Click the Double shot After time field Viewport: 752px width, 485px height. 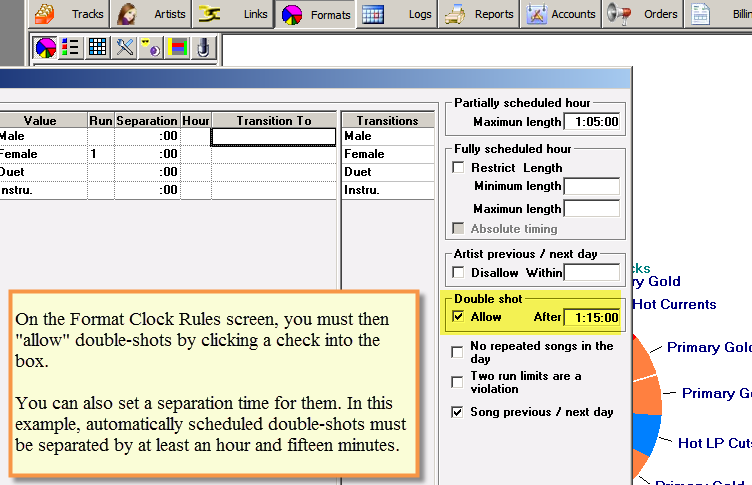pyautogui.click(x=592, y=317)
